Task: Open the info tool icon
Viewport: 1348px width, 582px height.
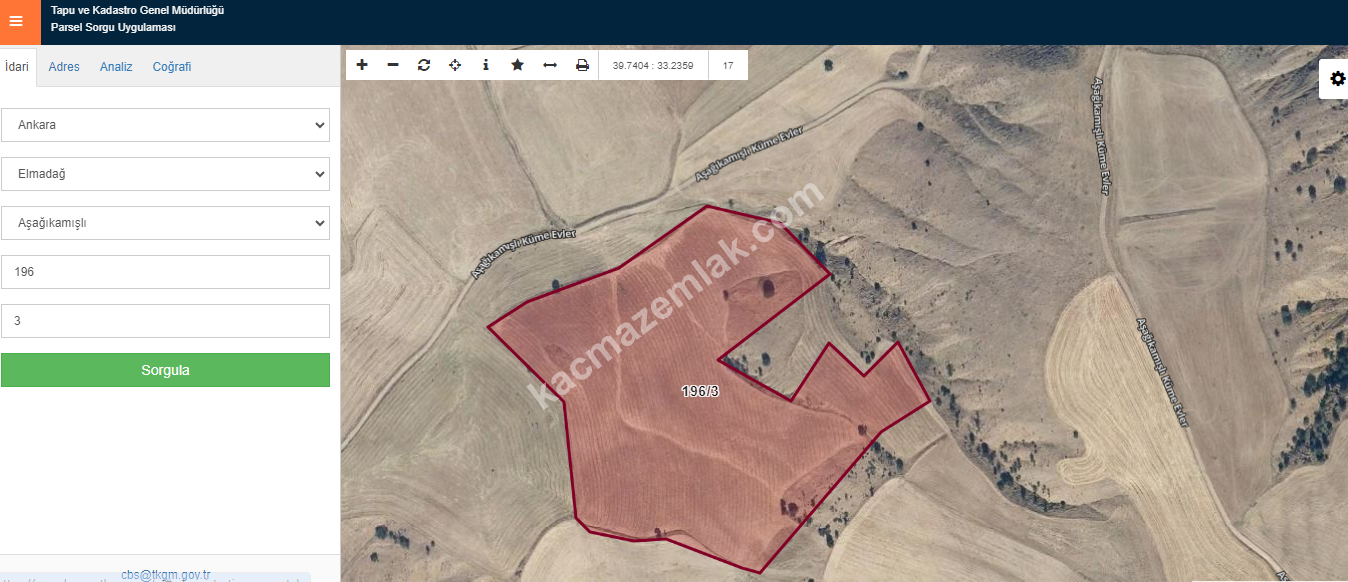Action: pos(486,65)
